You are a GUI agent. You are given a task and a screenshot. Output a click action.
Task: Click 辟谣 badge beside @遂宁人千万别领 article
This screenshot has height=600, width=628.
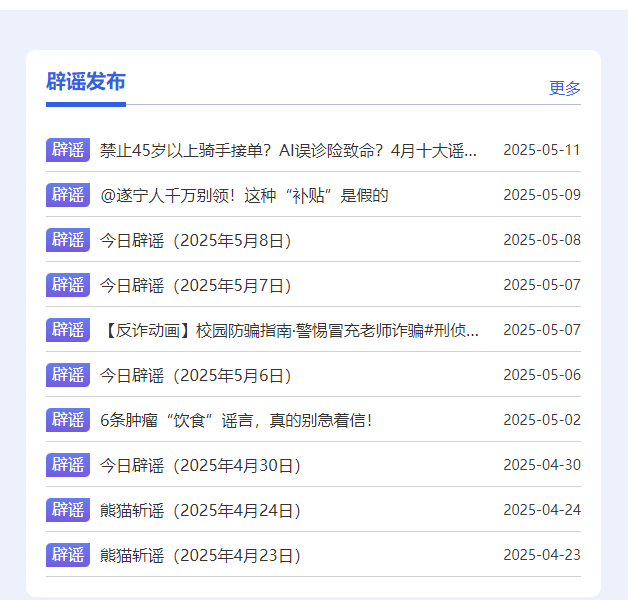(68, 195)
